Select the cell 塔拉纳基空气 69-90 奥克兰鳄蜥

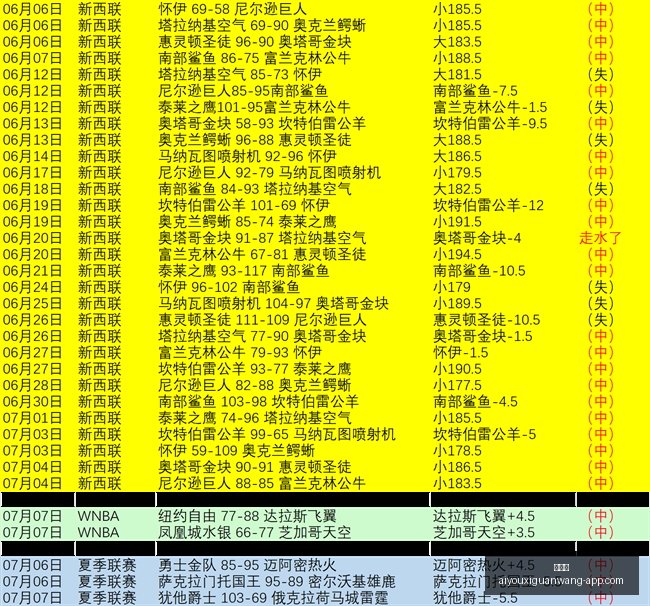262,25
